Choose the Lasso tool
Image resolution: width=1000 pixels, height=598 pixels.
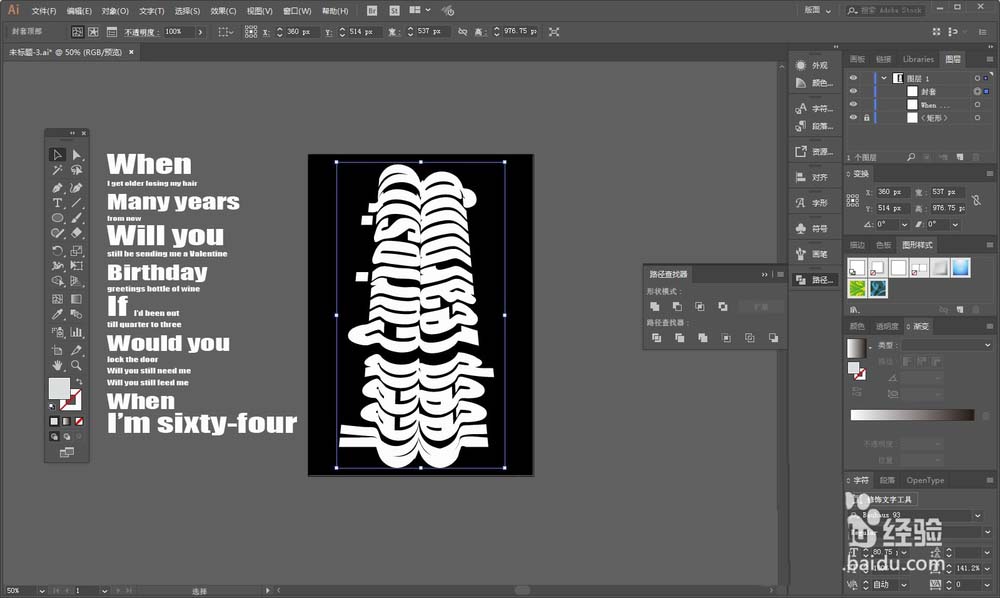(77, 170)
